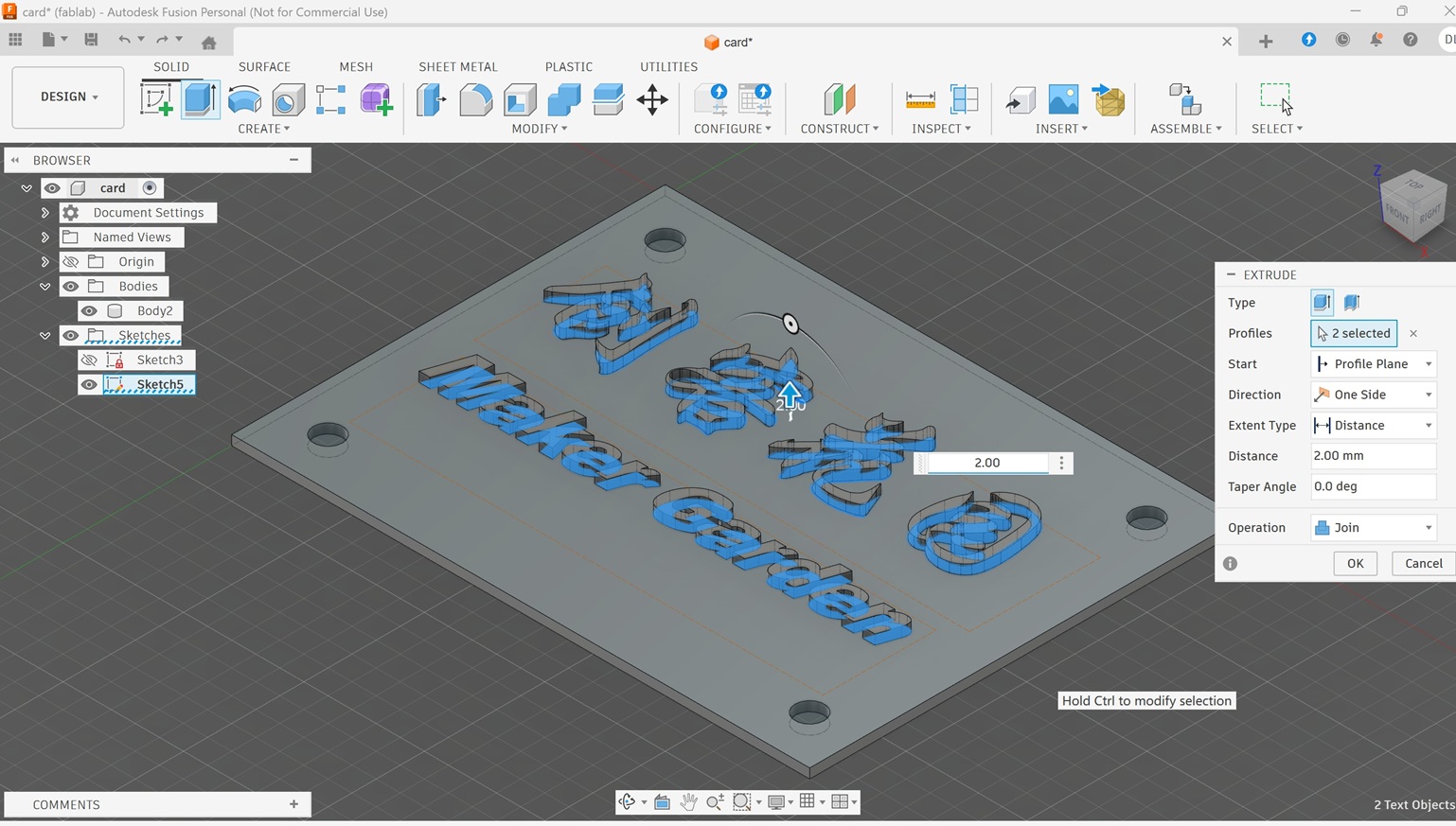Open the Operation dropdown in Extrude dialog
The image size is (1456, 826).
click(x=1373, y=527)
